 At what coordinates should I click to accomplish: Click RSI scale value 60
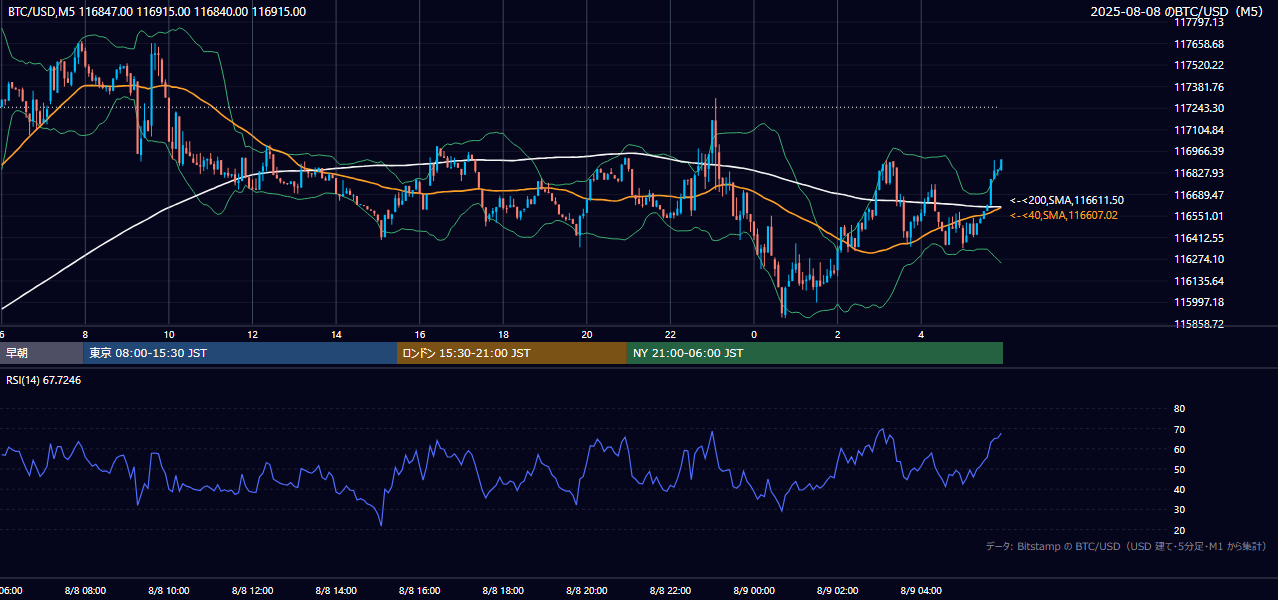[x=1179, y=449]
